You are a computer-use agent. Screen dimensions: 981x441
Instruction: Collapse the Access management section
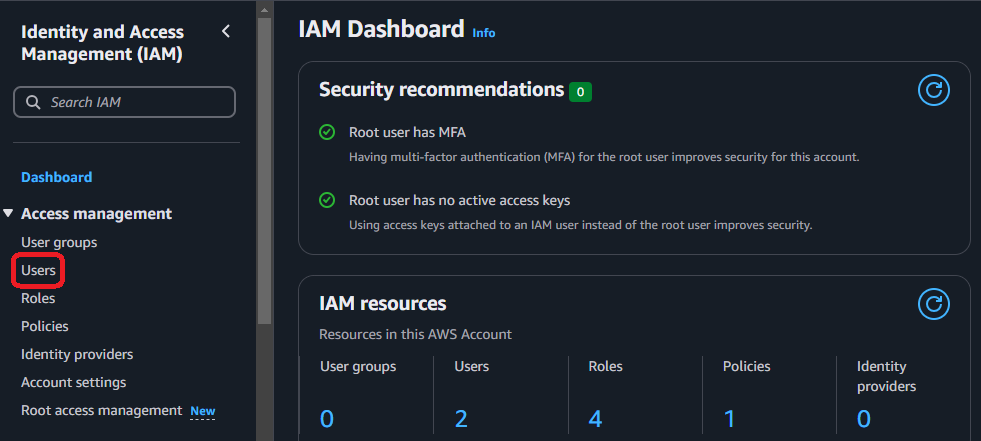[9, 214]
